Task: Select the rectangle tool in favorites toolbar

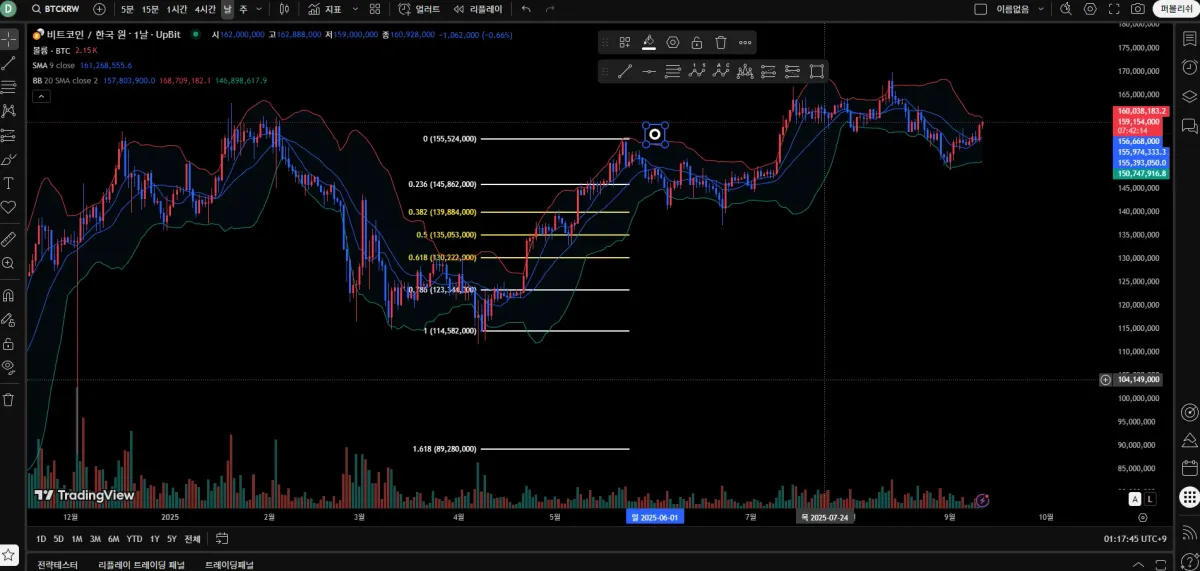Action: coord(817,71)
